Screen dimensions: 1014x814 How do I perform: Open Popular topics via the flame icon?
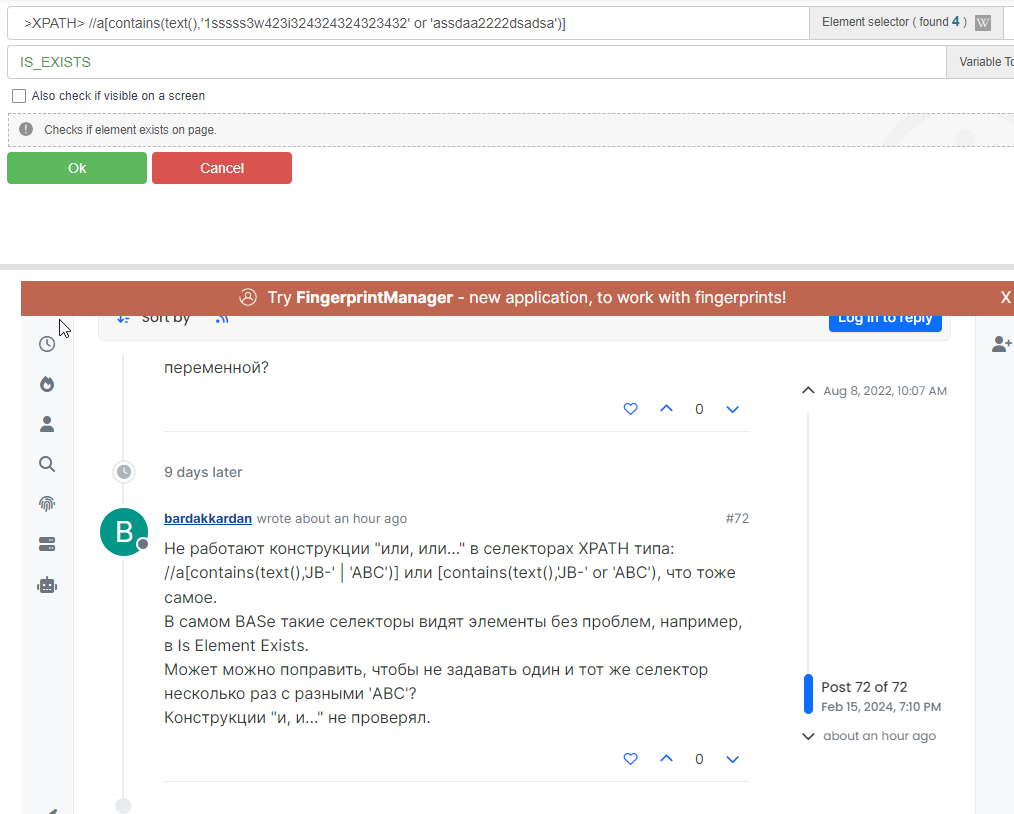(x=47, y=384)
